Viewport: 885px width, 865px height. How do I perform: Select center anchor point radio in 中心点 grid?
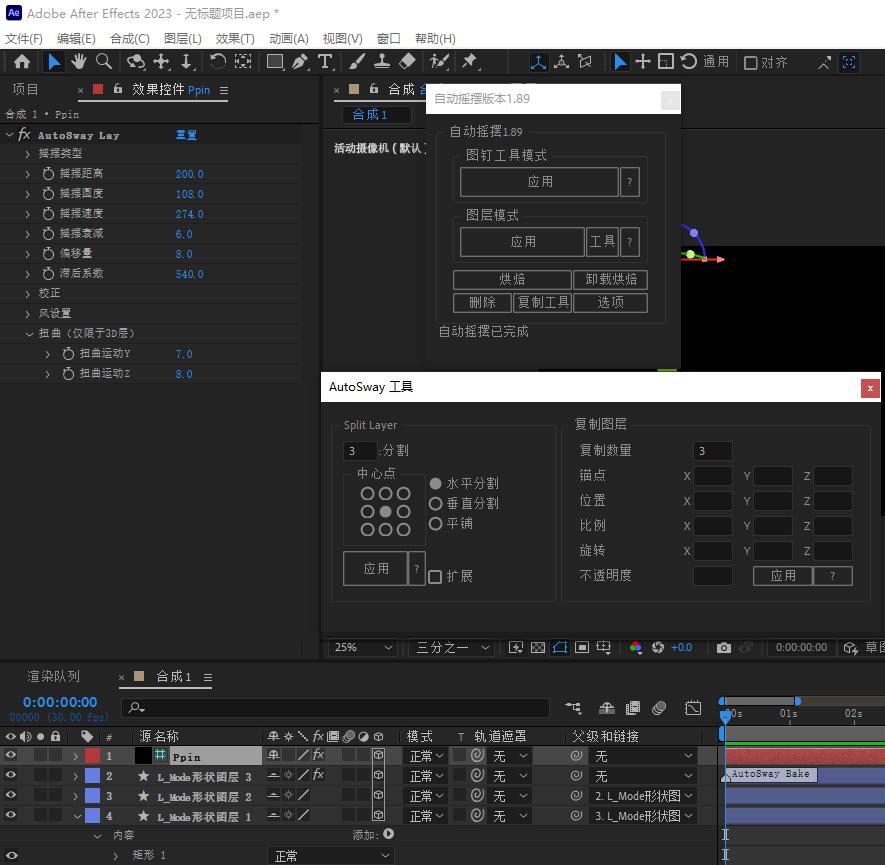pos(385,512)
